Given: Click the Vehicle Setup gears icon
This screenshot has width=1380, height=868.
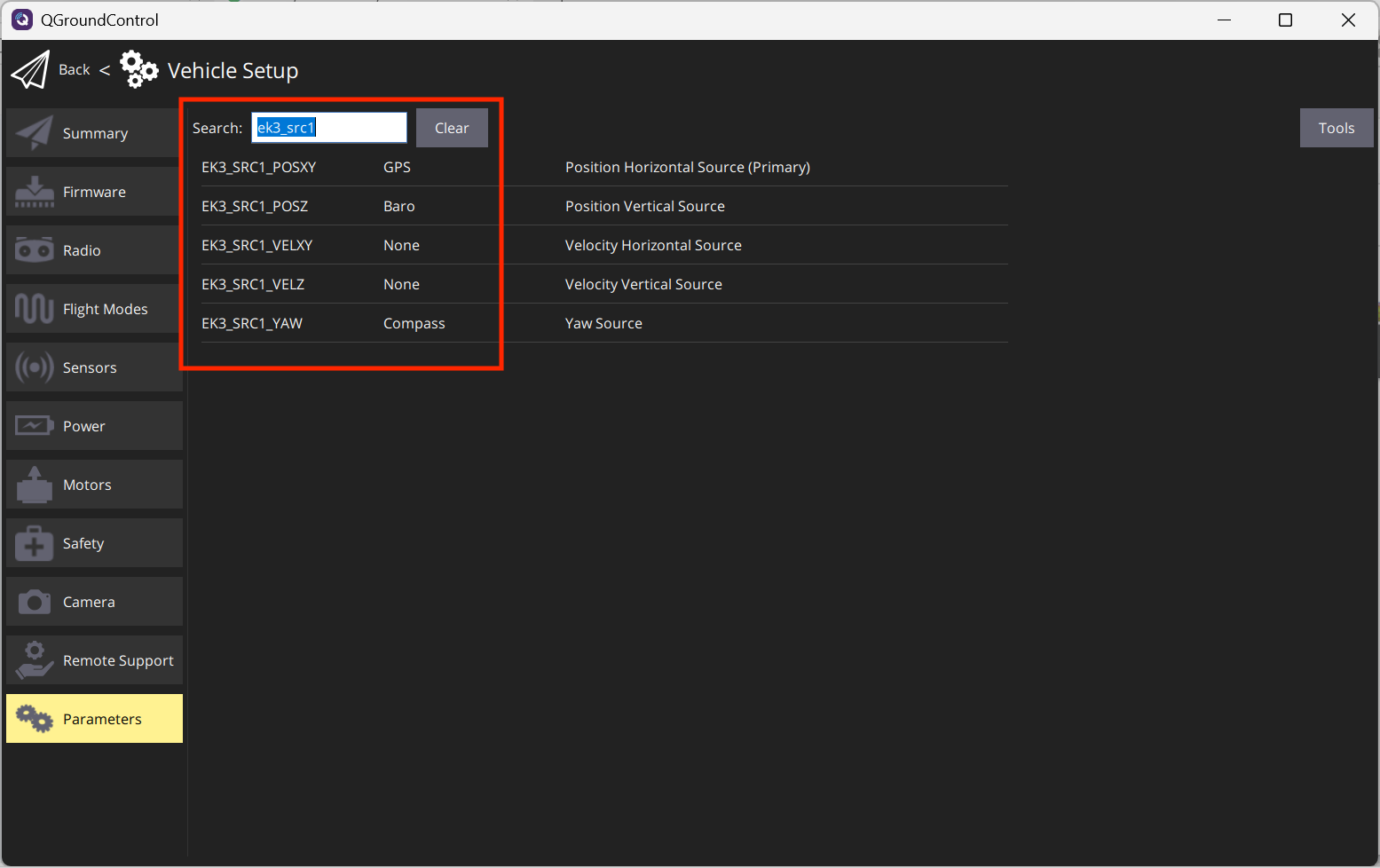Looking at the screenshot, I should 139,69.
